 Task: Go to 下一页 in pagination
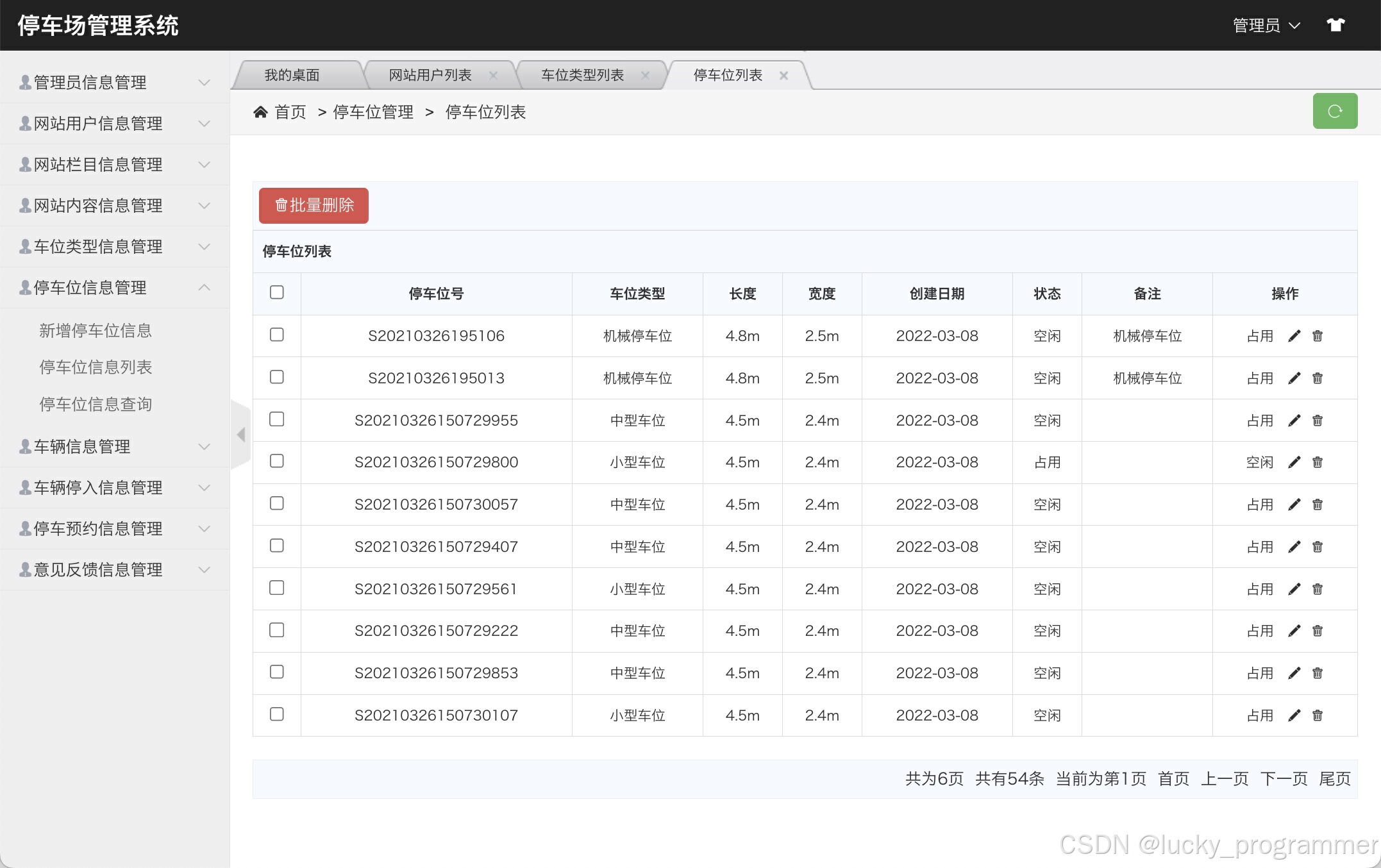click(x=1284, y=779)
